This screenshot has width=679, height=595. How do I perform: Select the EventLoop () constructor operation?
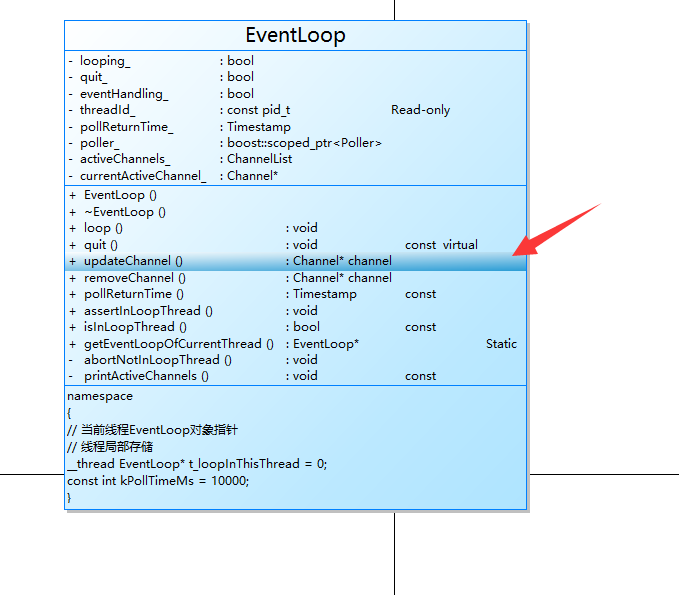295,195
